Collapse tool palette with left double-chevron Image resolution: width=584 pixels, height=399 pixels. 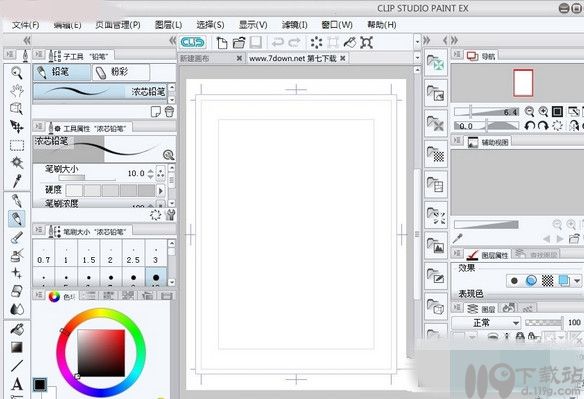[27, 40]
